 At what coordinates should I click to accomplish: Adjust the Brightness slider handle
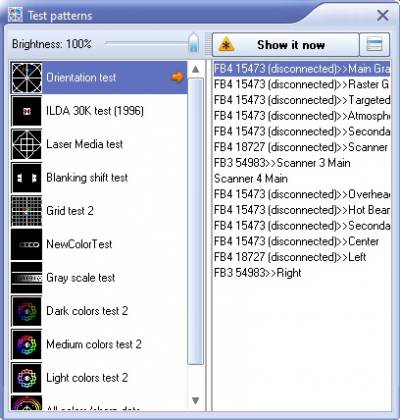(x=193, y=43)
